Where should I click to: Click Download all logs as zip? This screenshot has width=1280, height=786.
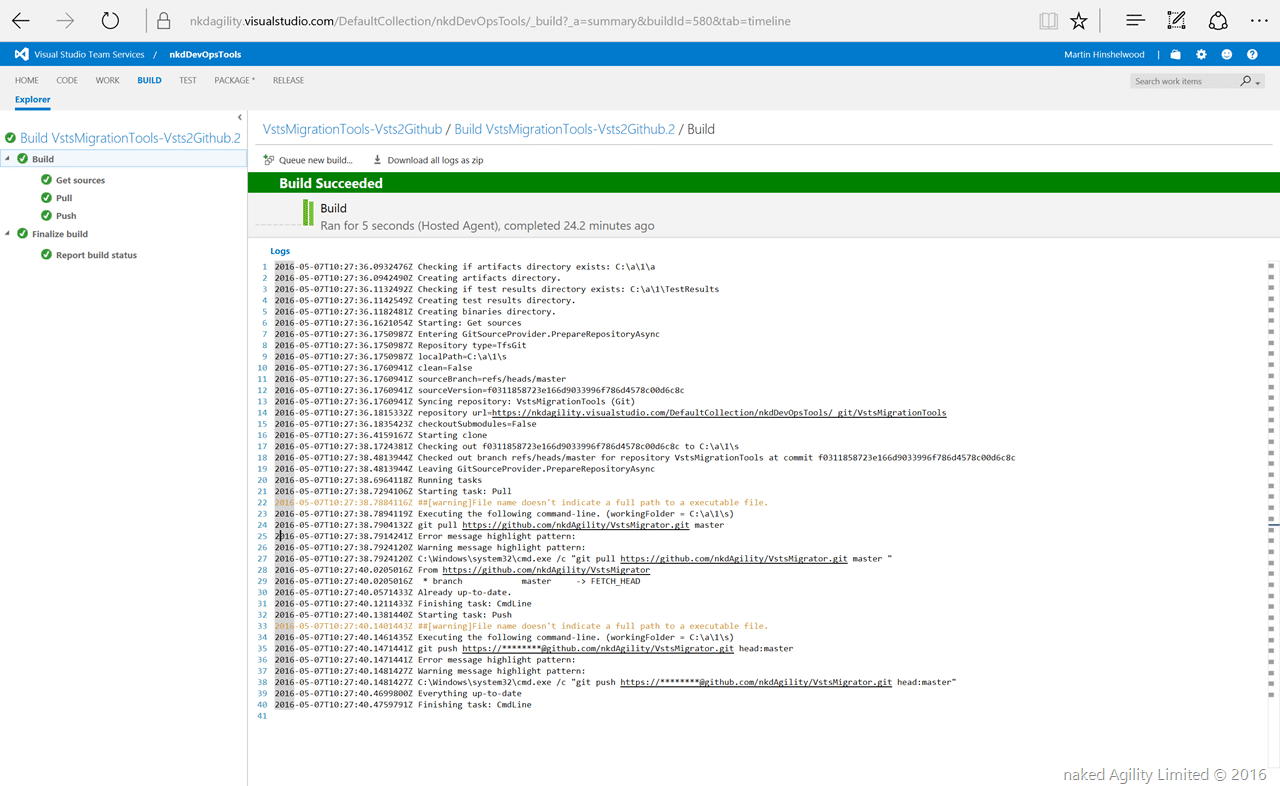428,160
